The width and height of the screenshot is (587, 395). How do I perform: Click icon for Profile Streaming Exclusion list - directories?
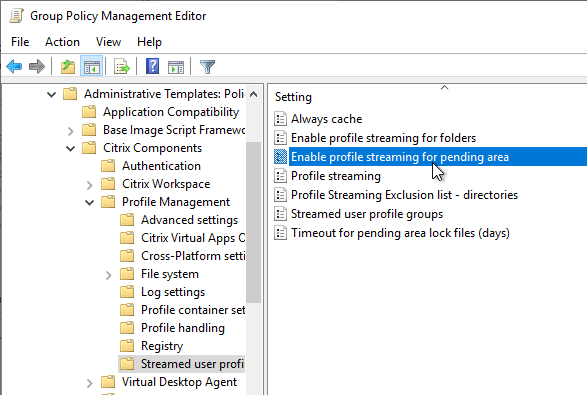point(280,195)
